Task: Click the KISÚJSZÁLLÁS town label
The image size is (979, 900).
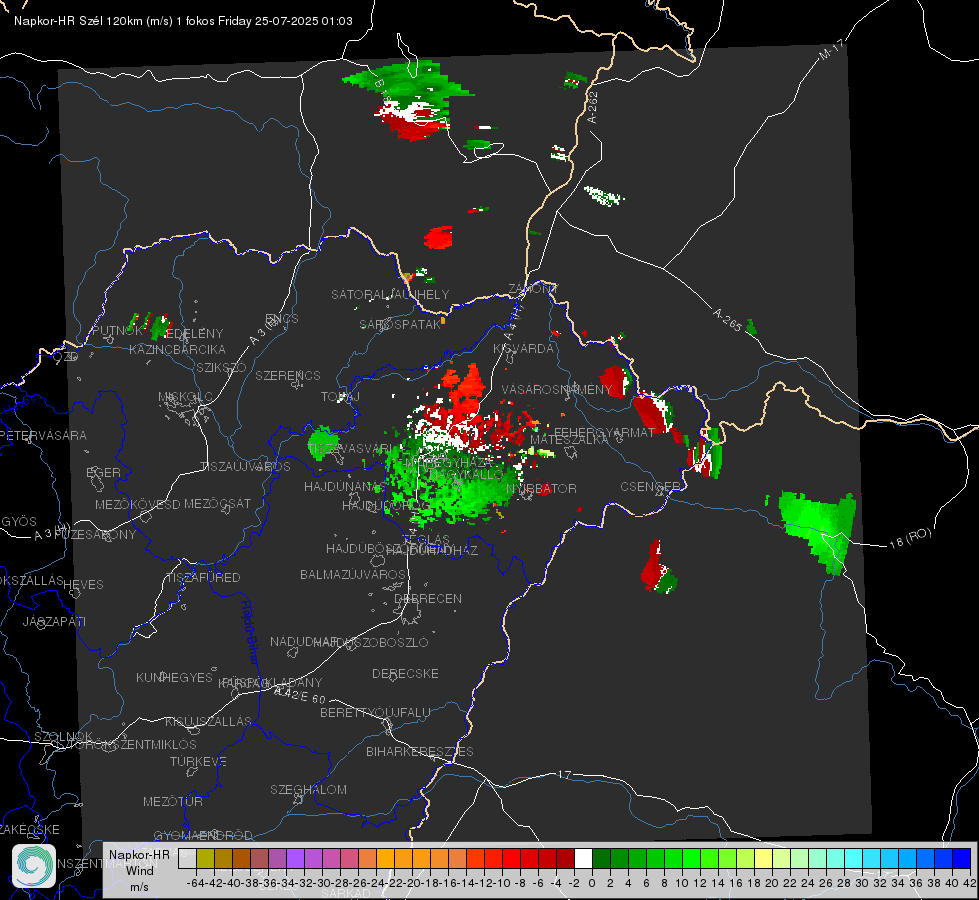Action: (x=208, y=721)
